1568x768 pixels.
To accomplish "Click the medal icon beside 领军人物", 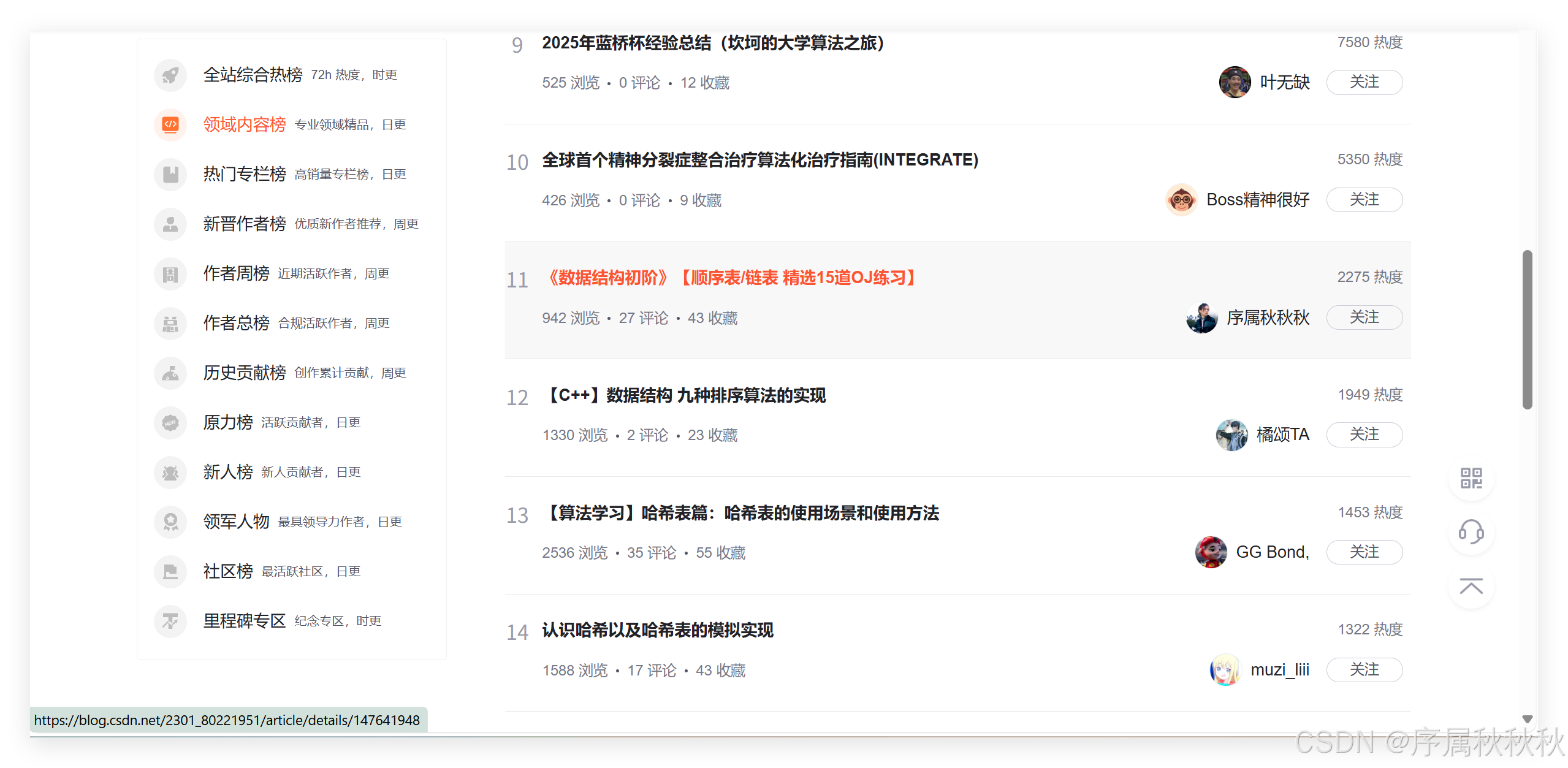I will pos(170,522).
